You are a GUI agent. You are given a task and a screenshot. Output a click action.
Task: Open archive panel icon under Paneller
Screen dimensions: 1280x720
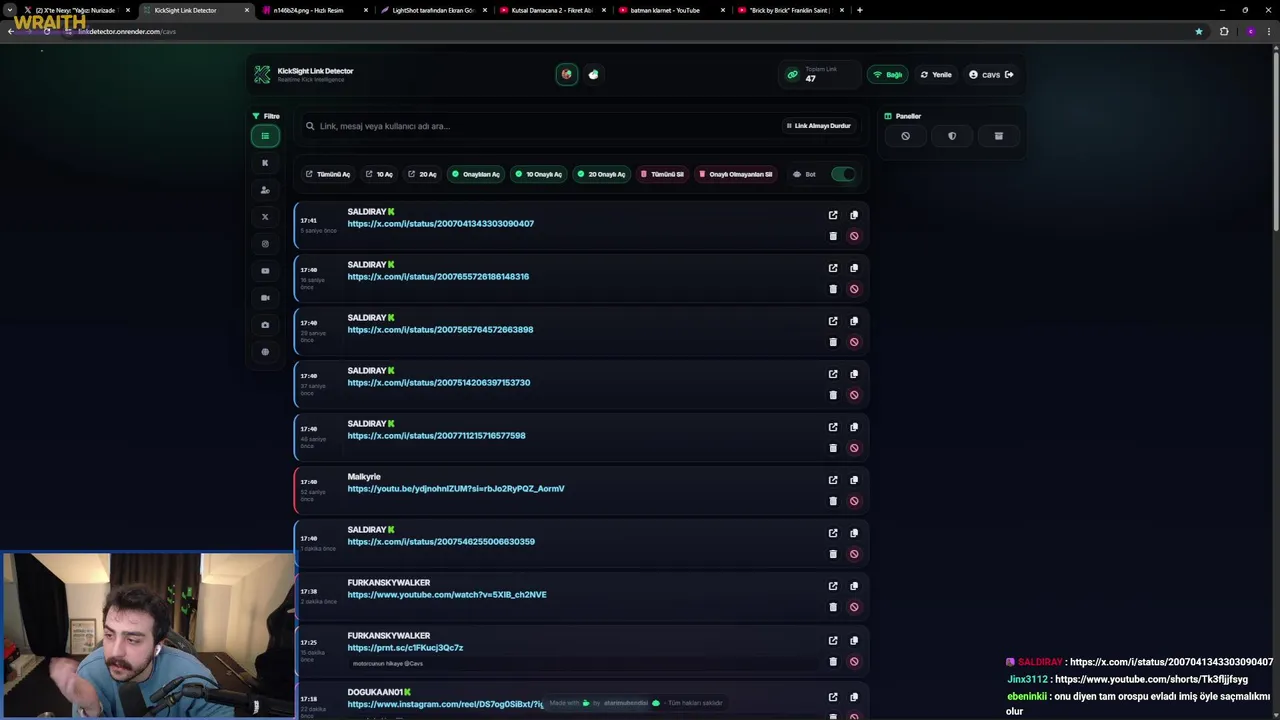point(998,136)
